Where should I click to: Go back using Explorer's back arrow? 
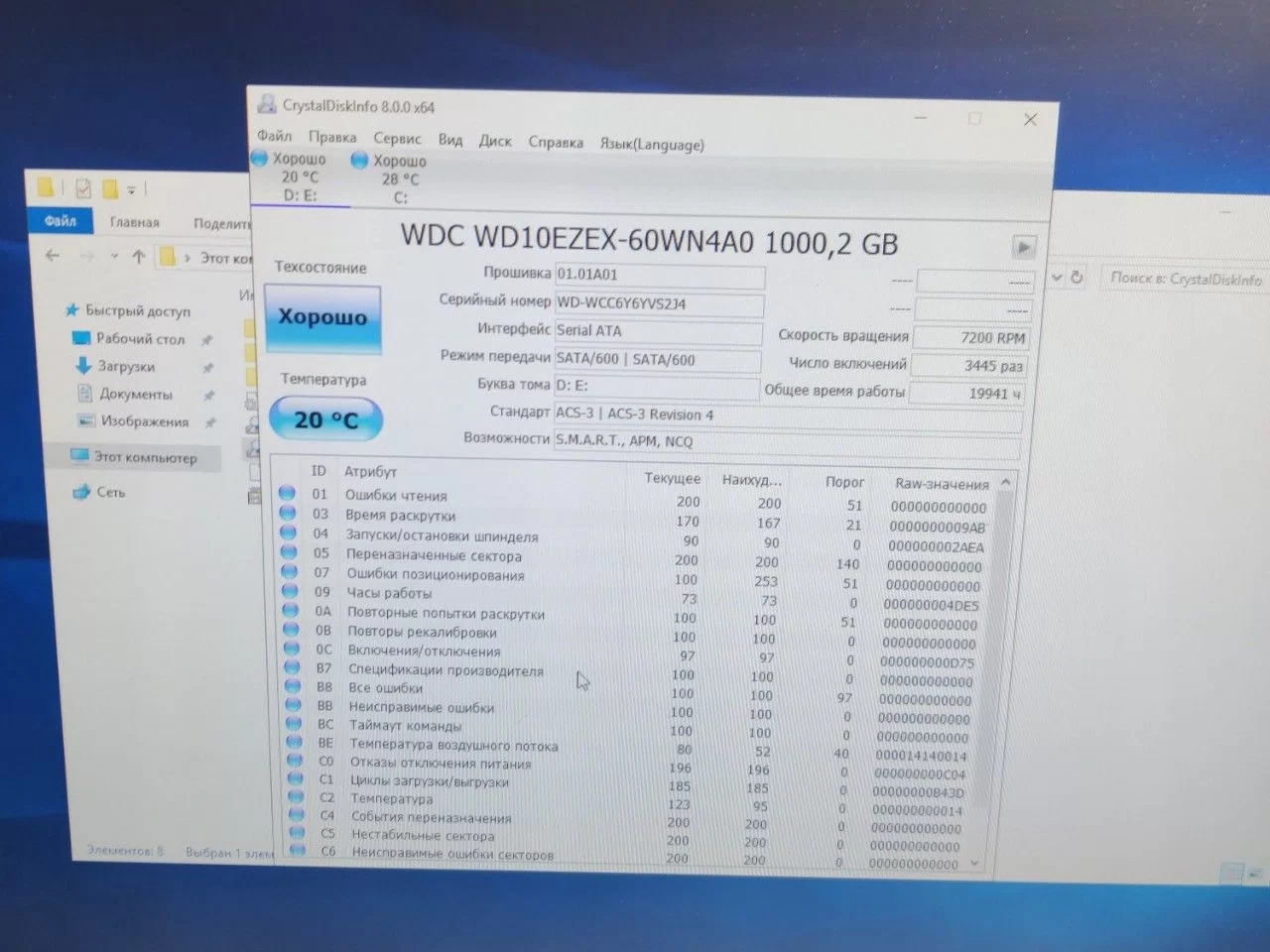coord(53,256)
